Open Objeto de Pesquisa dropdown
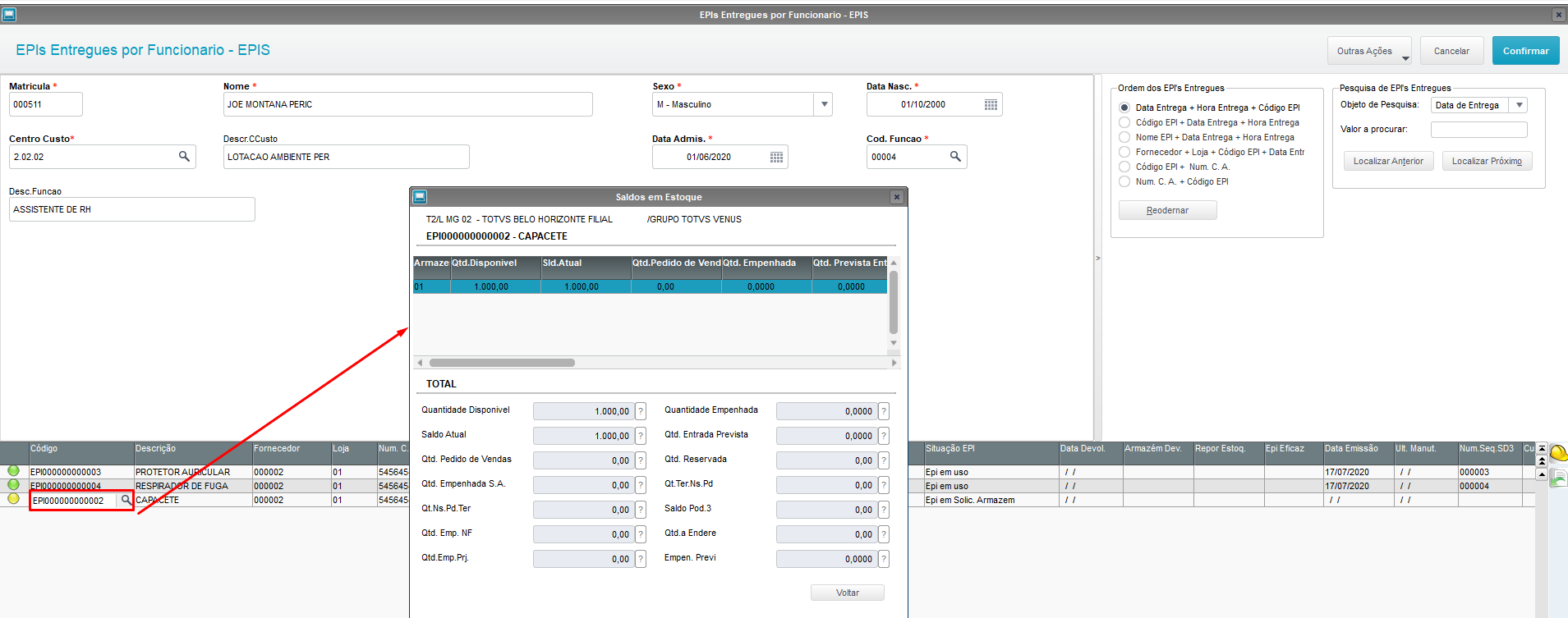Viewport: 1568px width, 618px height. [x=1519, y=105]
